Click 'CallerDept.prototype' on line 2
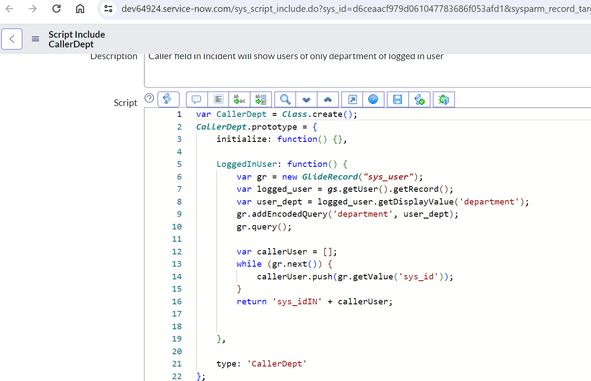 point(247,127)
